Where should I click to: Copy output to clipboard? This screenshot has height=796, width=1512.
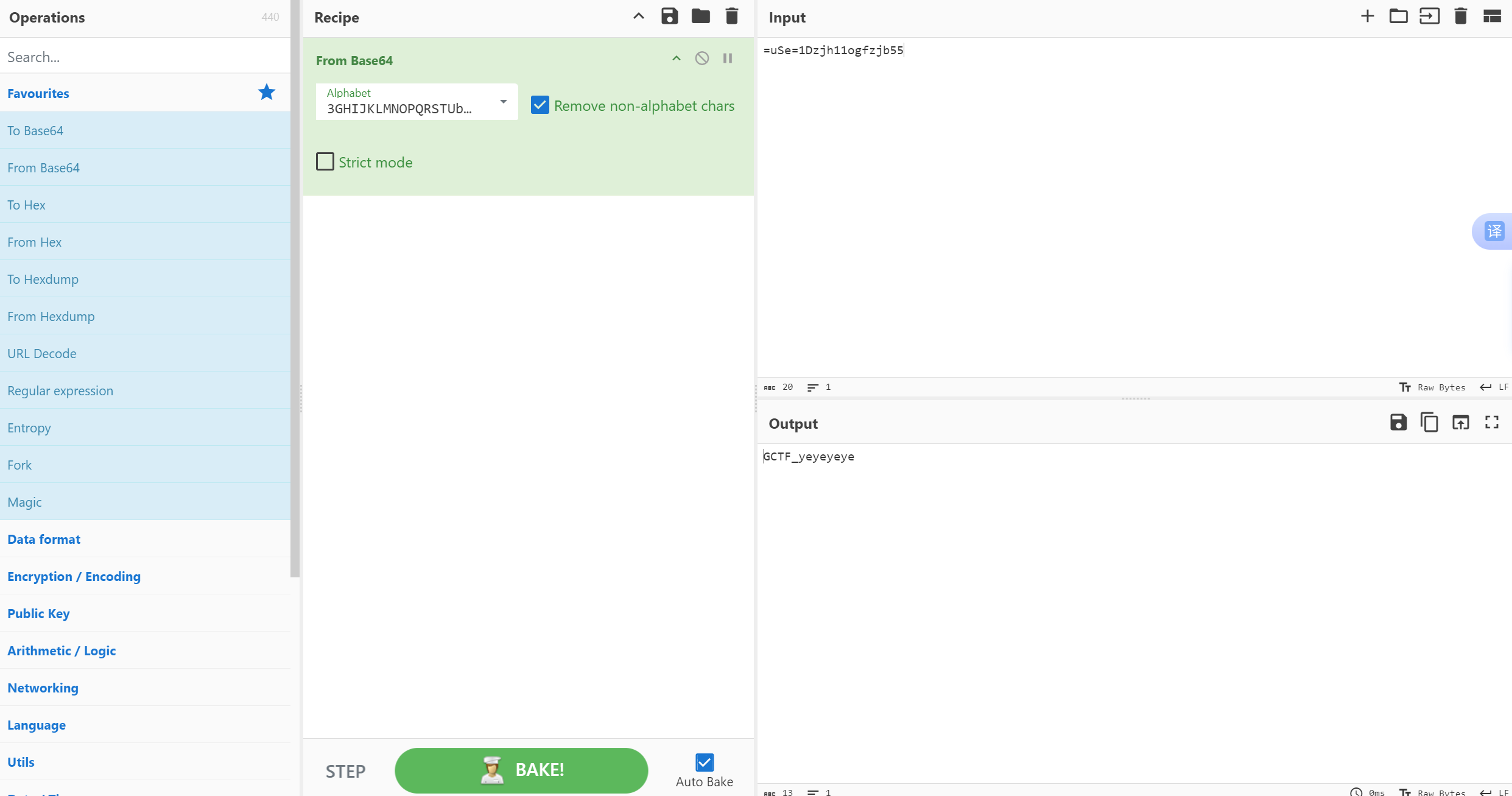click(1429, 422)
